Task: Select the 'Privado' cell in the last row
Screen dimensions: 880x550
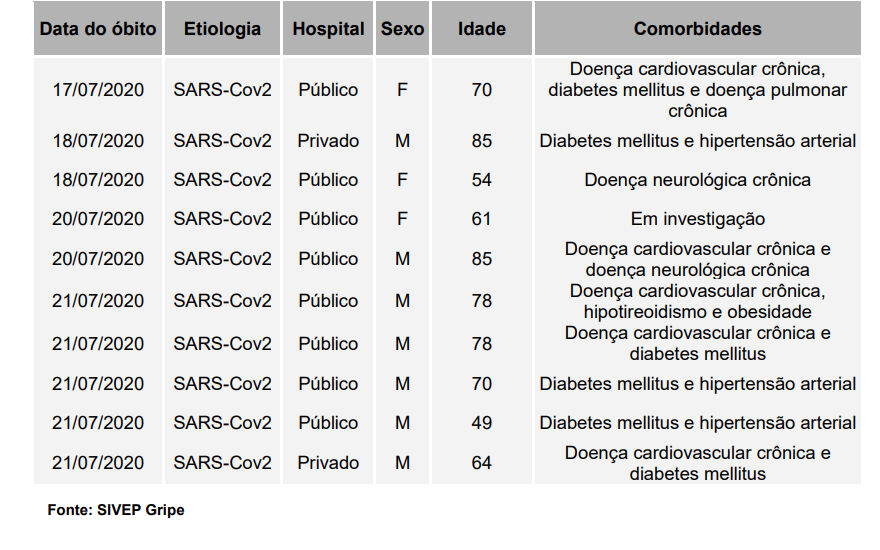Action: pos(328,462)
